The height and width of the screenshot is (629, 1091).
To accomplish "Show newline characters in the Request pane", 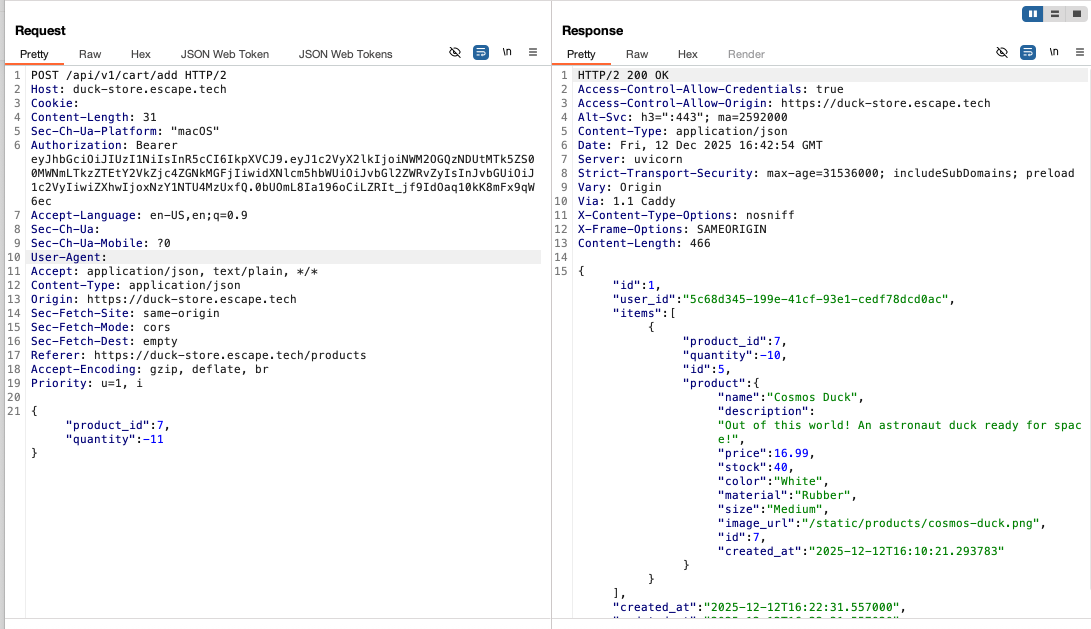I will pyautogui.click(x=507, y=52).
